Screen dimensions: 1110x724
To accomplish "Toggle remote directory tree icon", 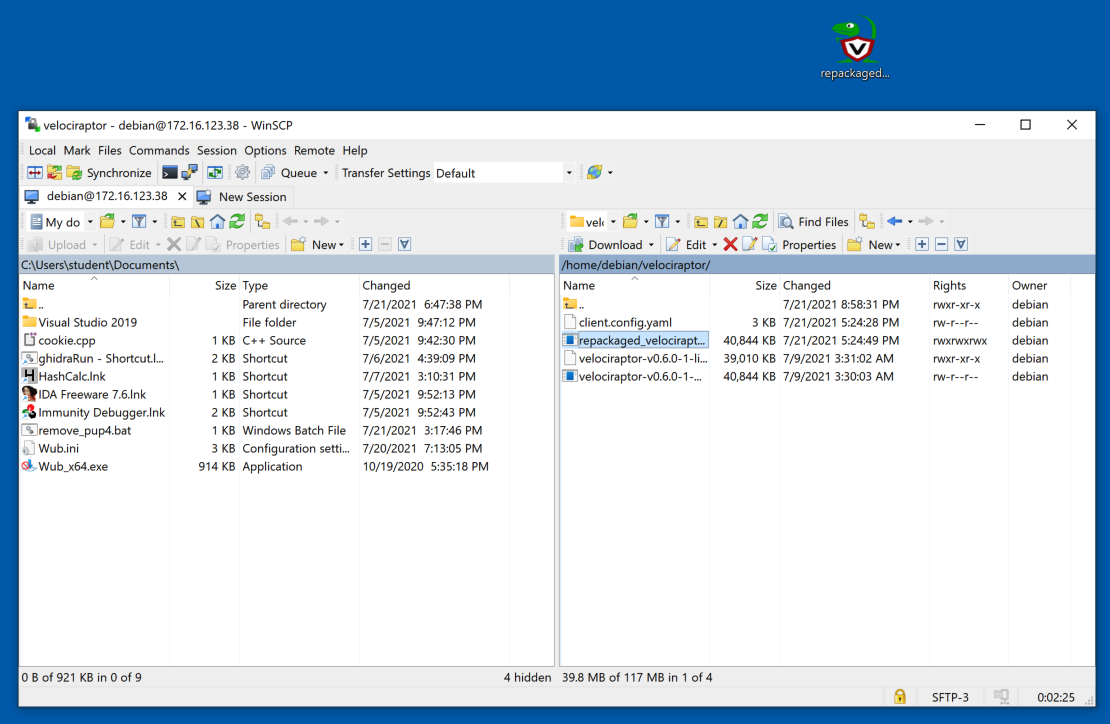I will [867, 222].
